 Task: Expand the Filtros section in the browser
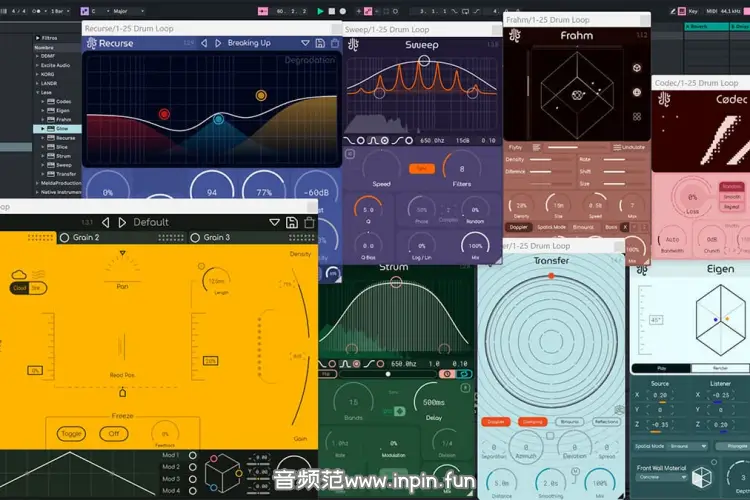pyautogui.click(x=37, y=38)
